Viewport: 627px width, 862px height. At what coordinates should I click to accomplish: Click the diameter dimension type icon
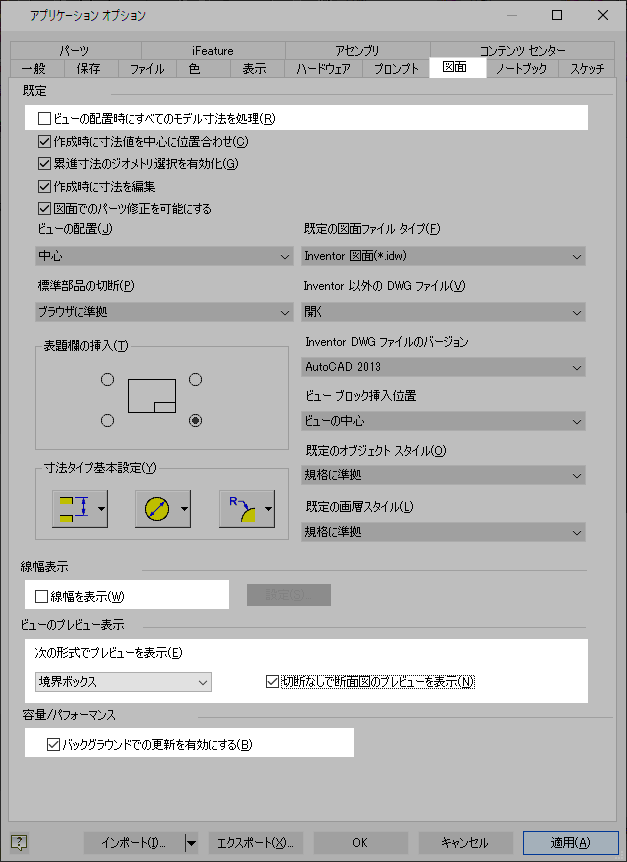pyautogui.click(x=157, y=509)
